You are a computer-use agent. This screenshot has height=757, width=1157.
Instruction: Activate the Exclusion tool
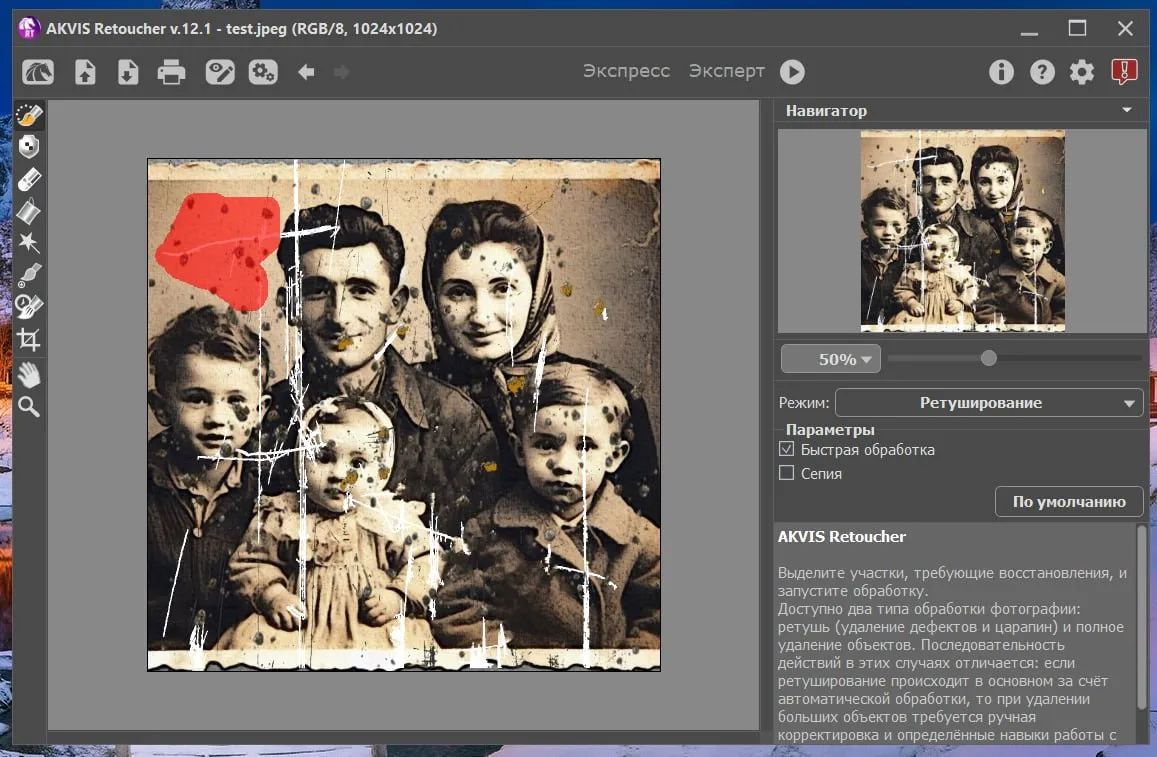tap(29, 147)
